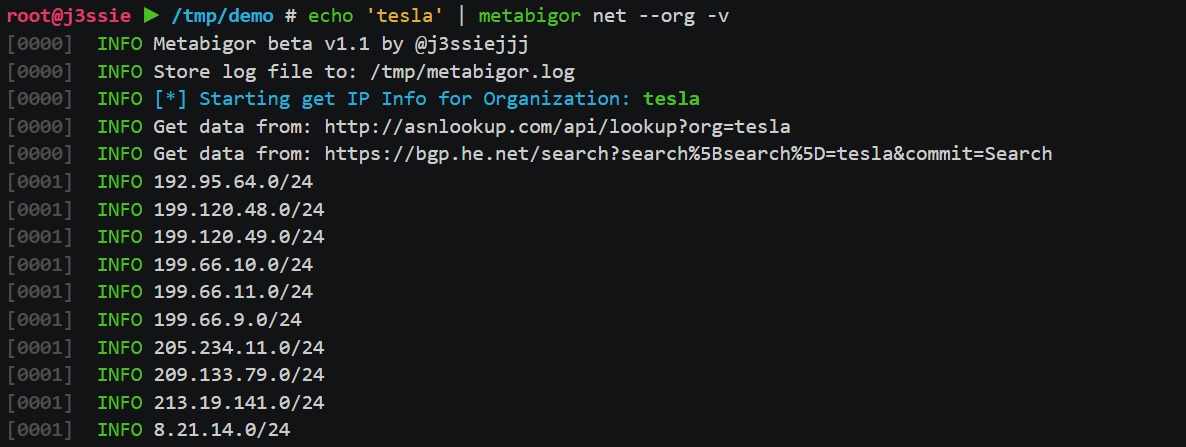Select the 199.66.11.0/24 output line
This screenshot has height=447, width=1186.
tap(233, 292)
